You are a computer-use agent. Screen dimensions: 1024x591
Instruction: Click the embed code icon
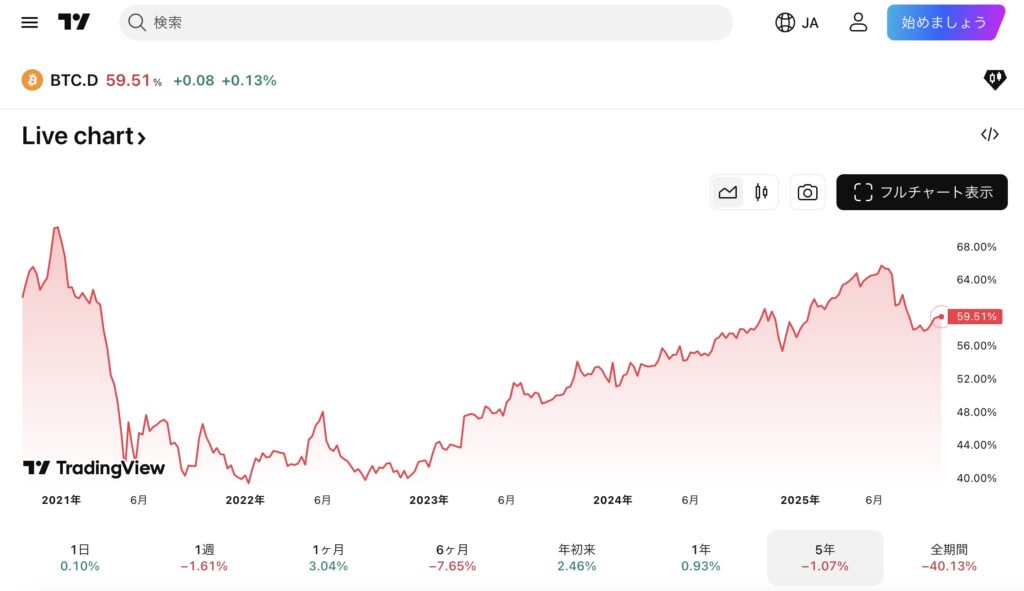click(989, 135)
